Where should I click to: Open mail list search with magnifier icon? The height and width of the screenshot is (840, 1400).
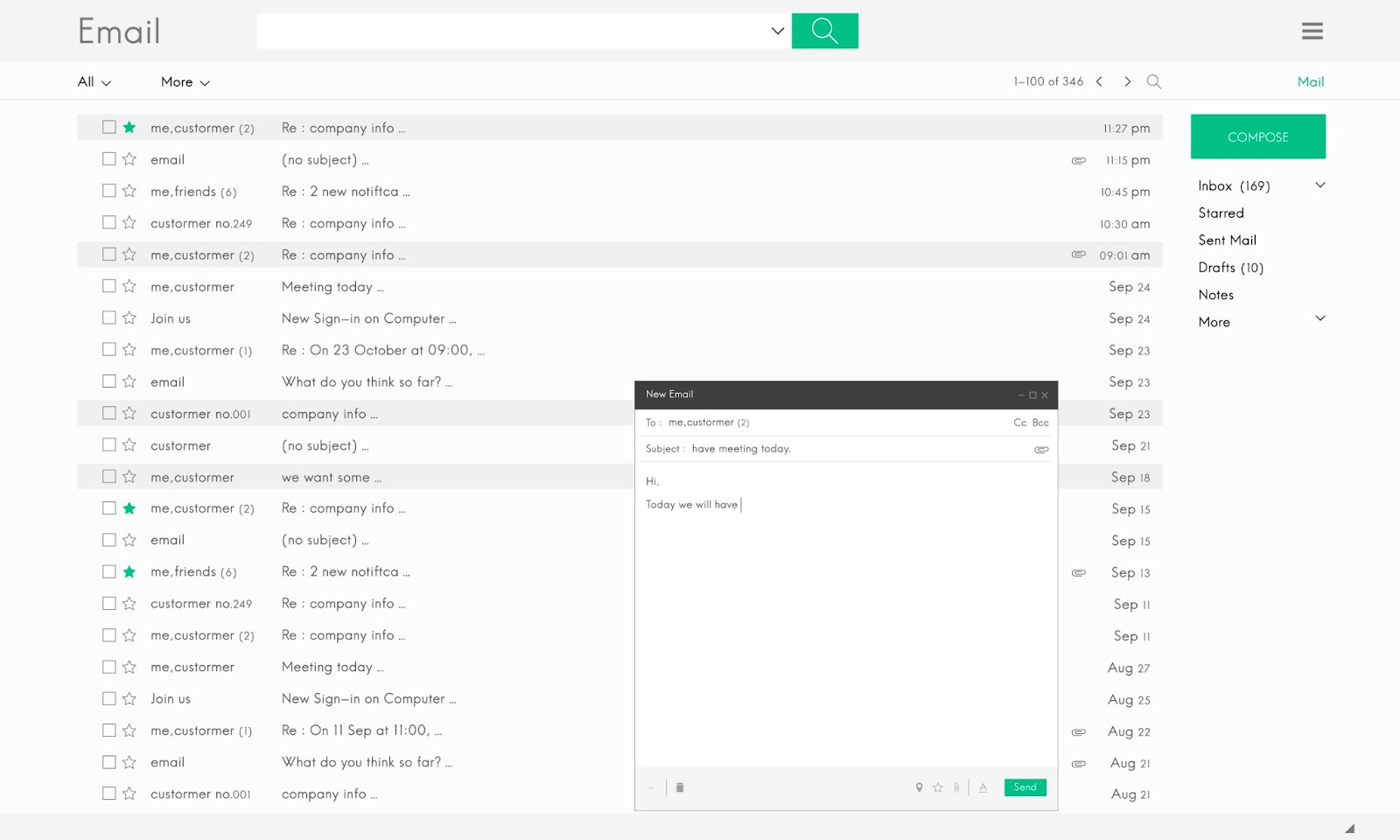pos(1153,80)
